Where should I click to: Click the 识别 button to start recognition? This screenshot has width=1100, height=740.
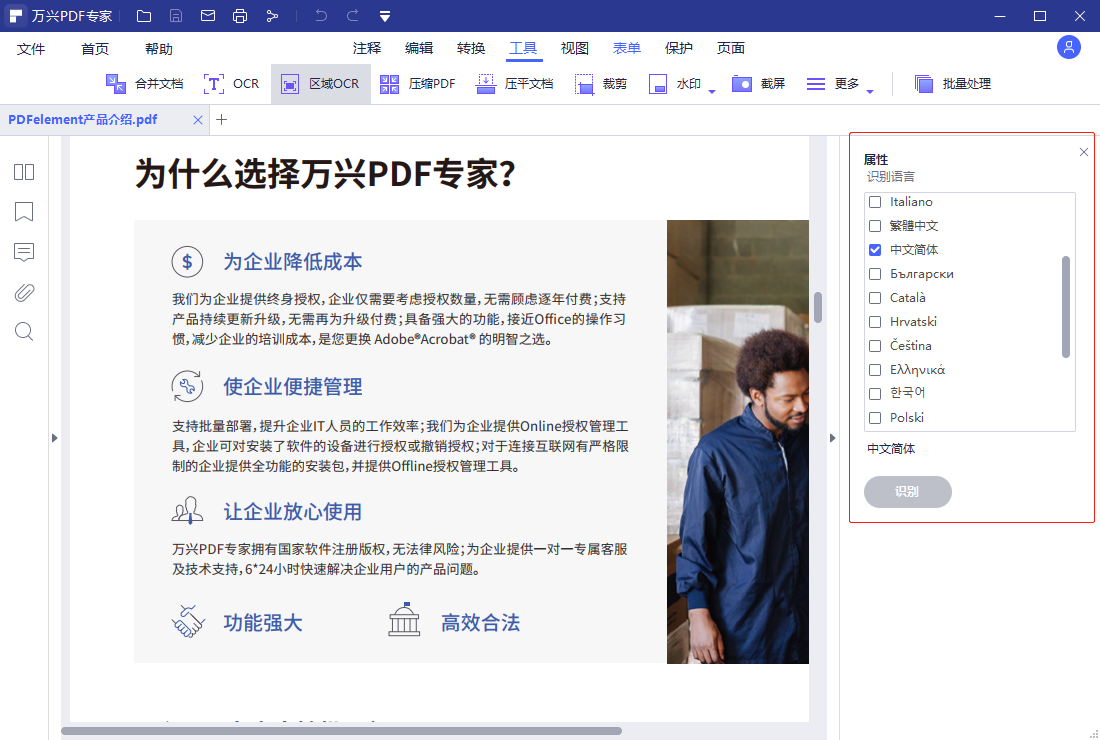click(x=907, y=491)
